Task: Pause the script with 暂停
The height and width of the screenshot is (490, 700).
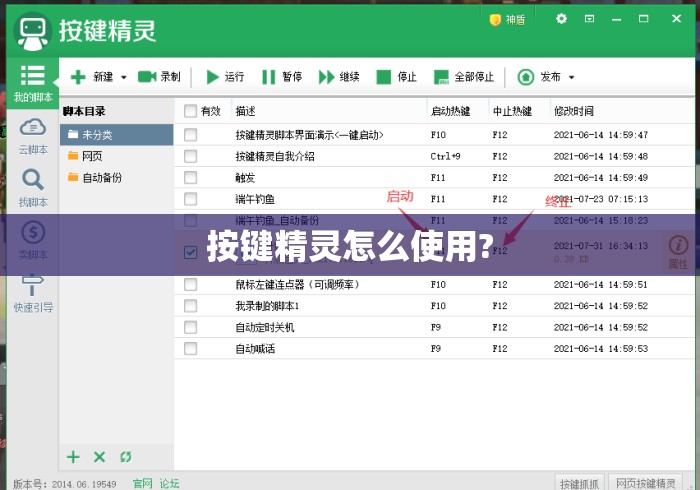Action: [282, 77]
